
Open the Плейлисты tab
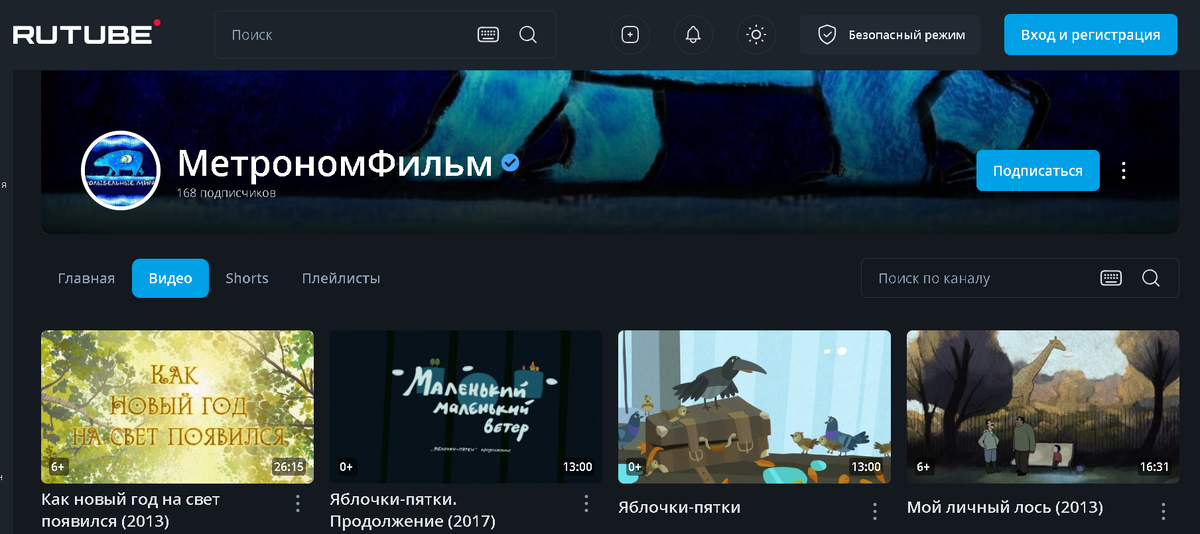click(x=341, y=278)
